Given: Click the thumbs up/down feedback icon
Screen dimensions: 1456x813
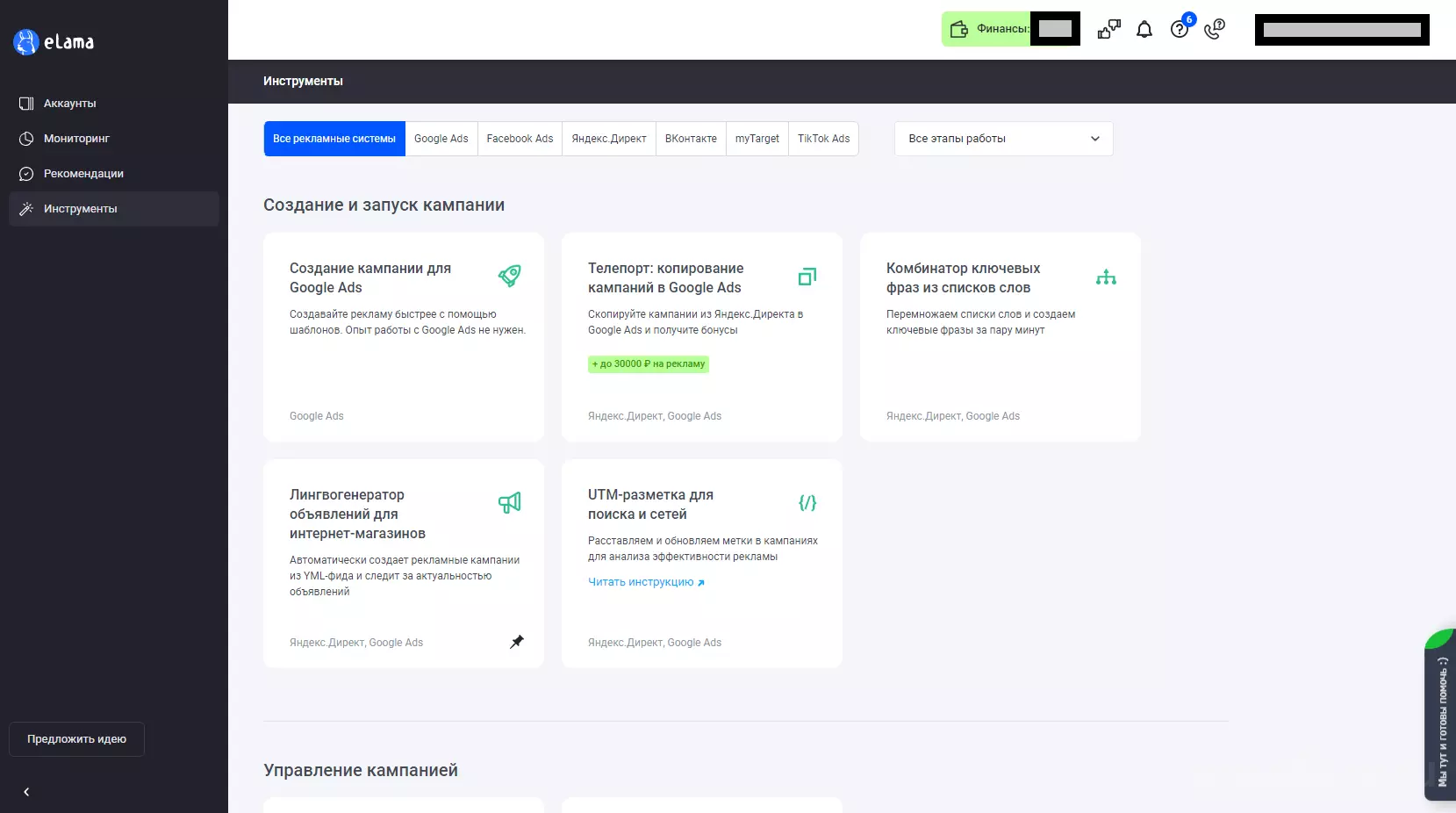Looking at the screenshot, I should click(x=1109, y=29).
